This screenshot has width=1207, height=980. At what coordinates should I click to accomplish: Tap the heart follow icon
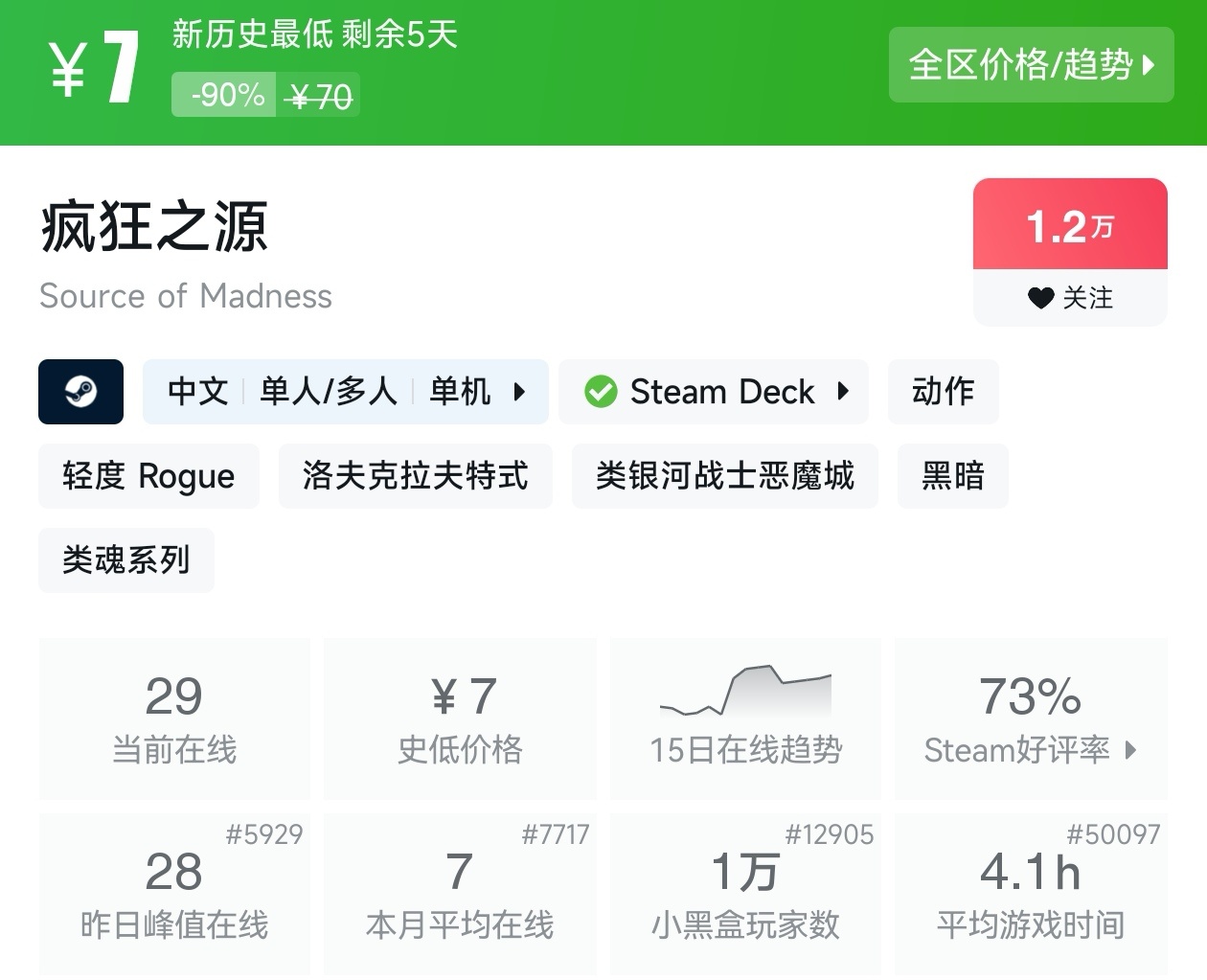pyautogui.click(x=1040, y=298)
